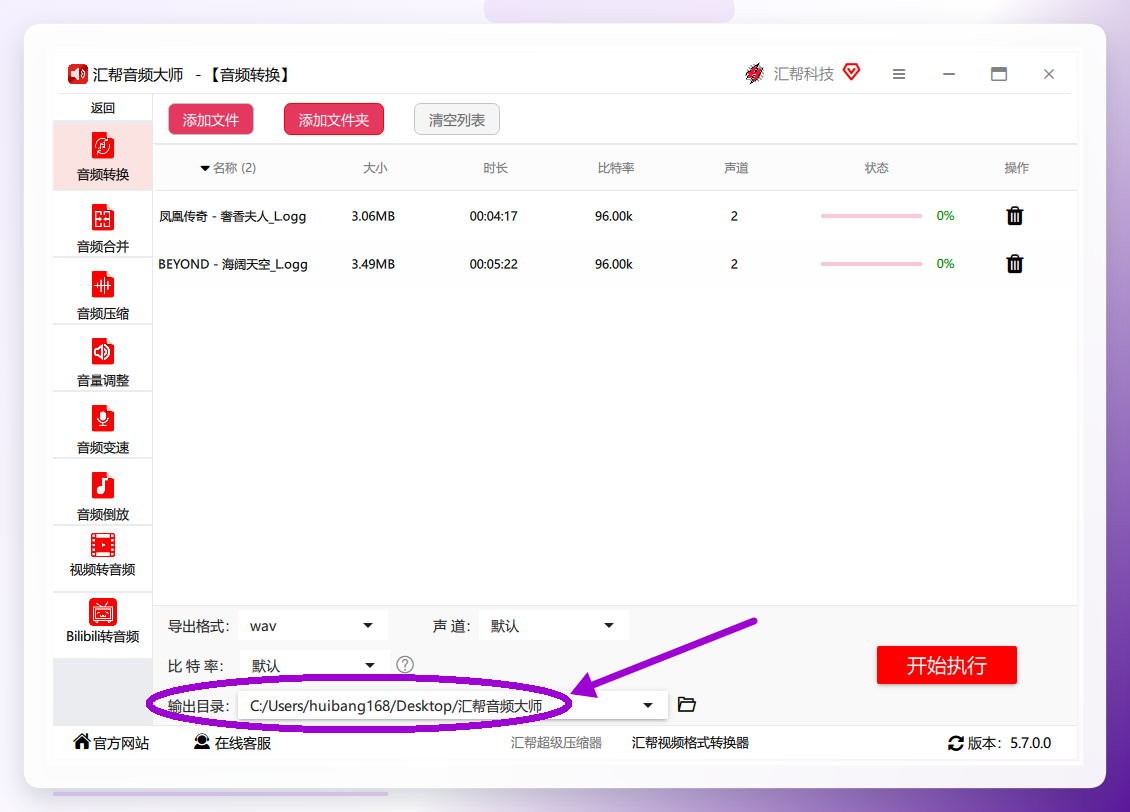Sort list by the 名称 column header

(x=228, y=168)
